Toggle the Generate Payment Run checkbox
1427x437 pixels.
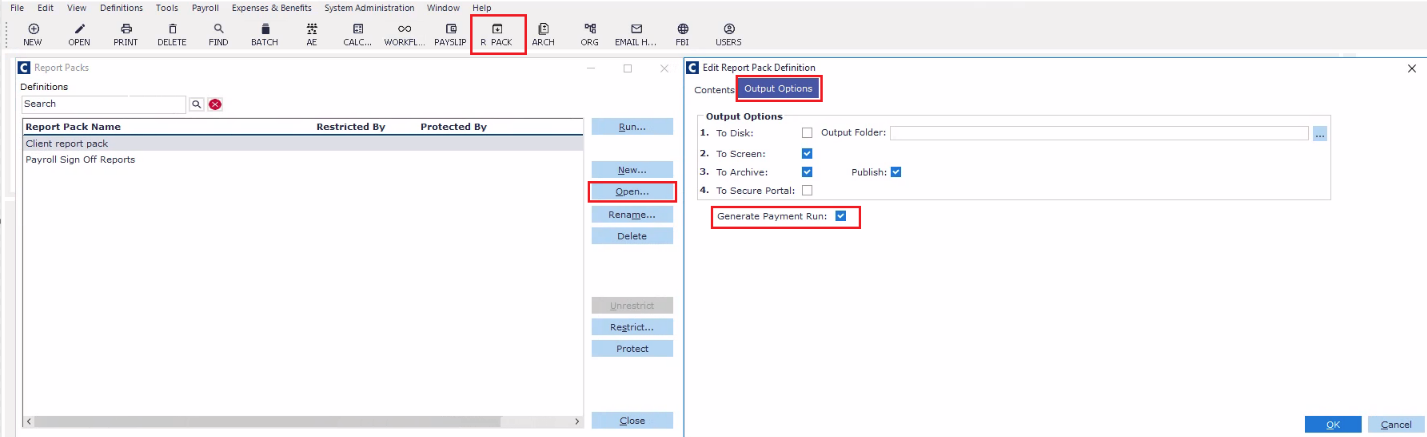(x=841, y=216)
